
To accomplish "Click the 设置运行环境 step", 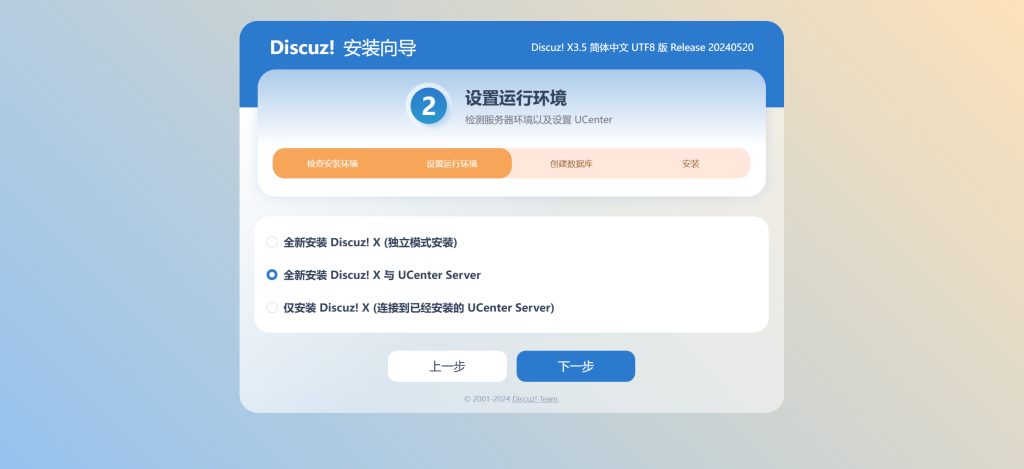I will tap(452, 163).
